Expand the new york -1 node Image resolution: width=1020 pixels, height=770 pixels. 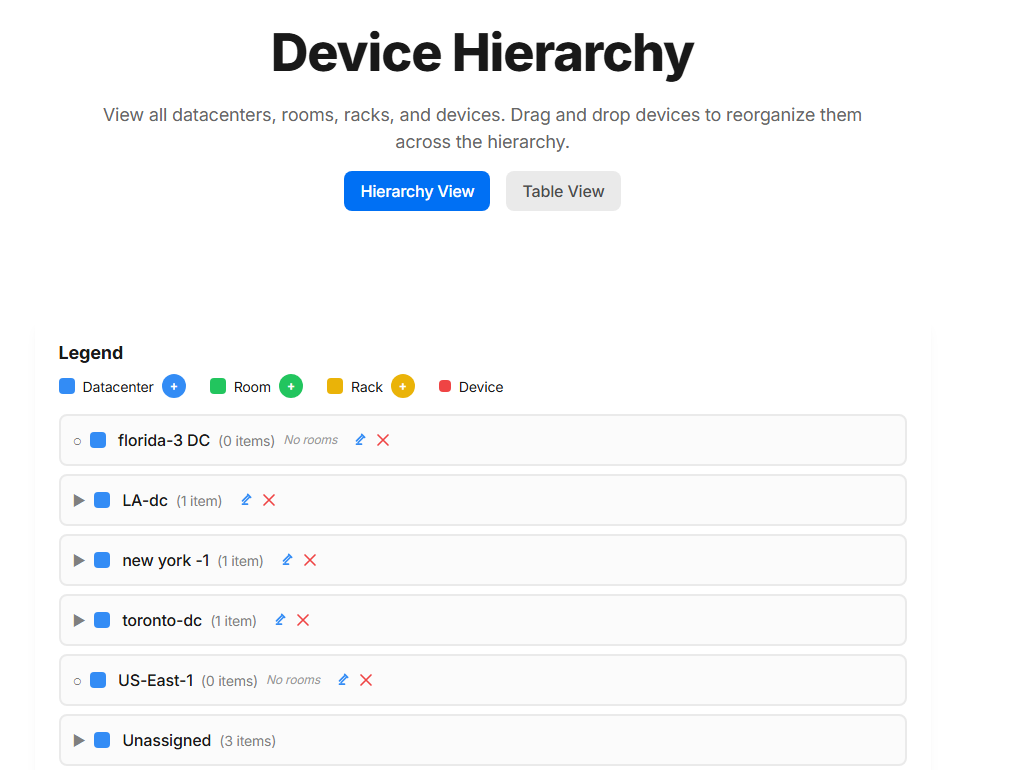pyautogui.click(x=79, y=560)
